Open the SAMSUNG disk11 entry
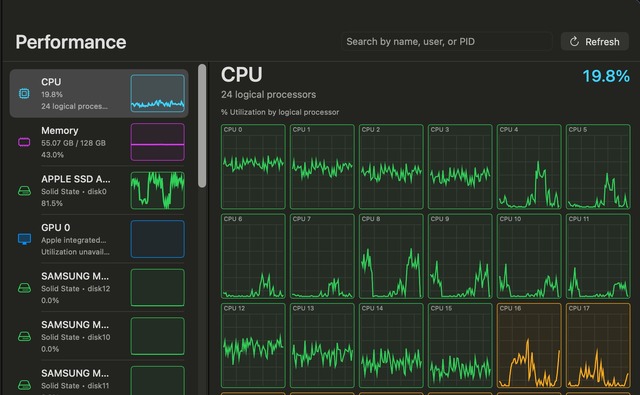This screenshot has width=640, height=395. pos(99,378)
